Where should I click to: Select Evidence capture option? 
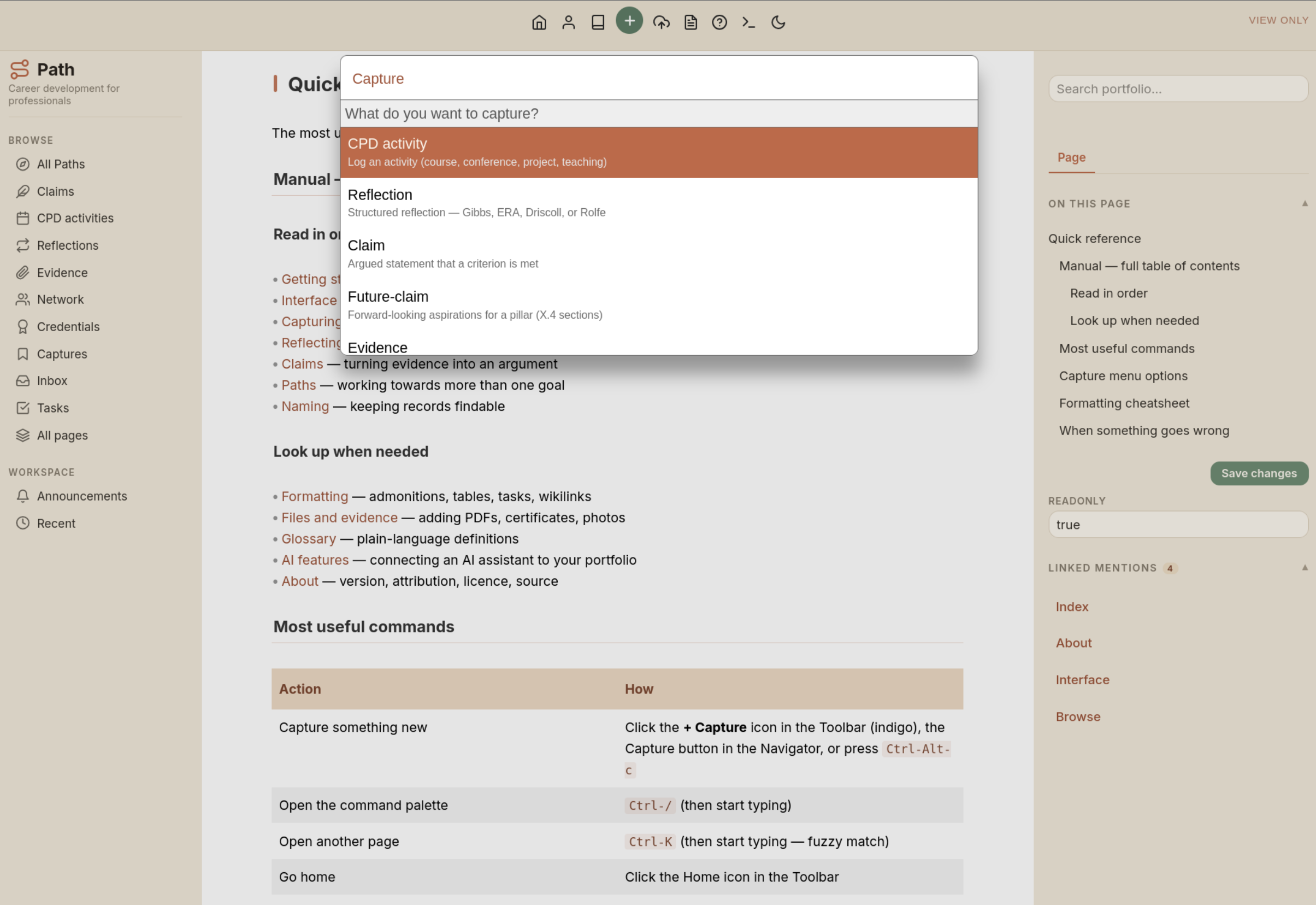659,345
